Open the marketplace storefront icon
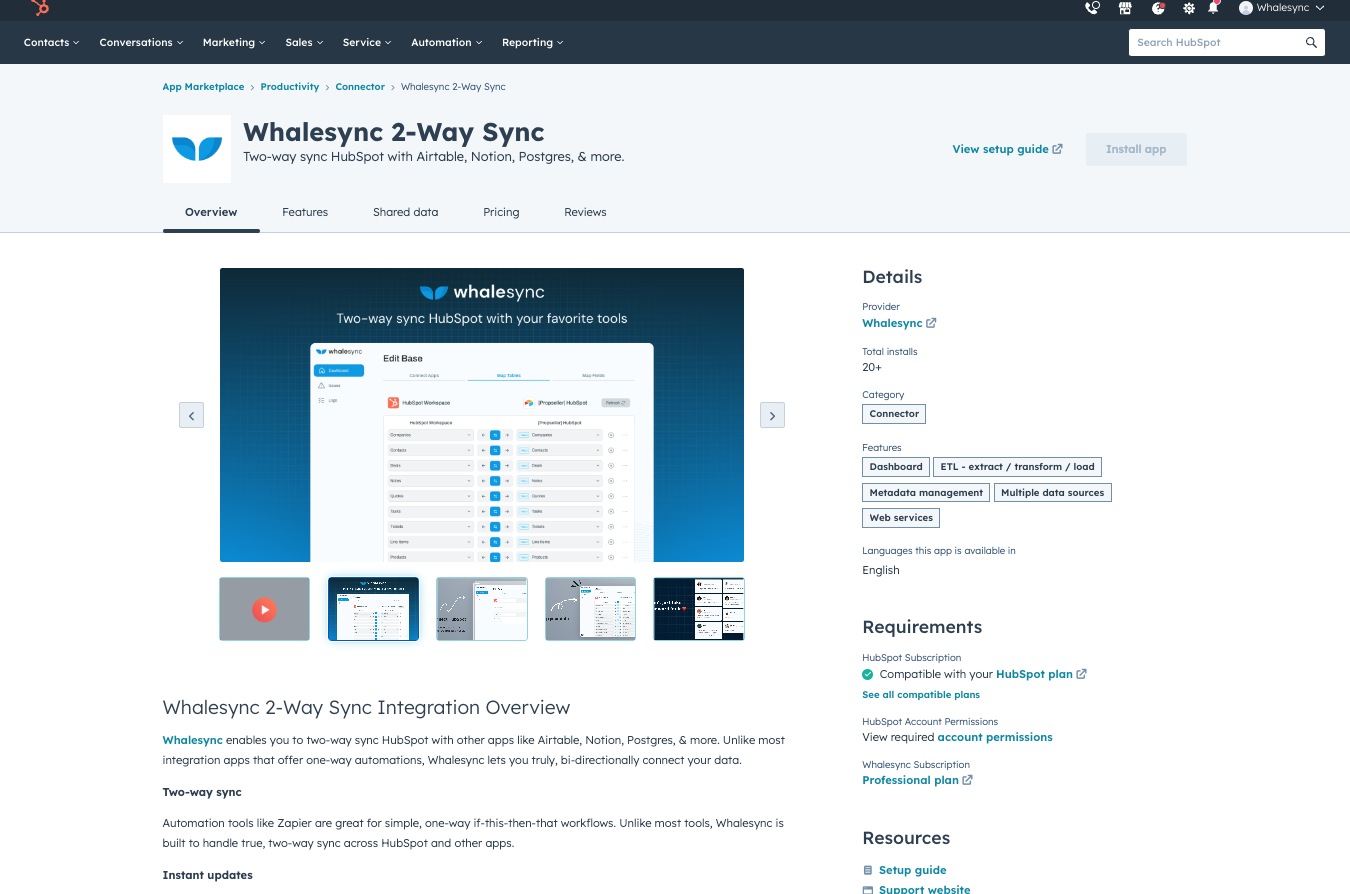The width and height of the screenshot is (1350, 894). pos(1125,8)
